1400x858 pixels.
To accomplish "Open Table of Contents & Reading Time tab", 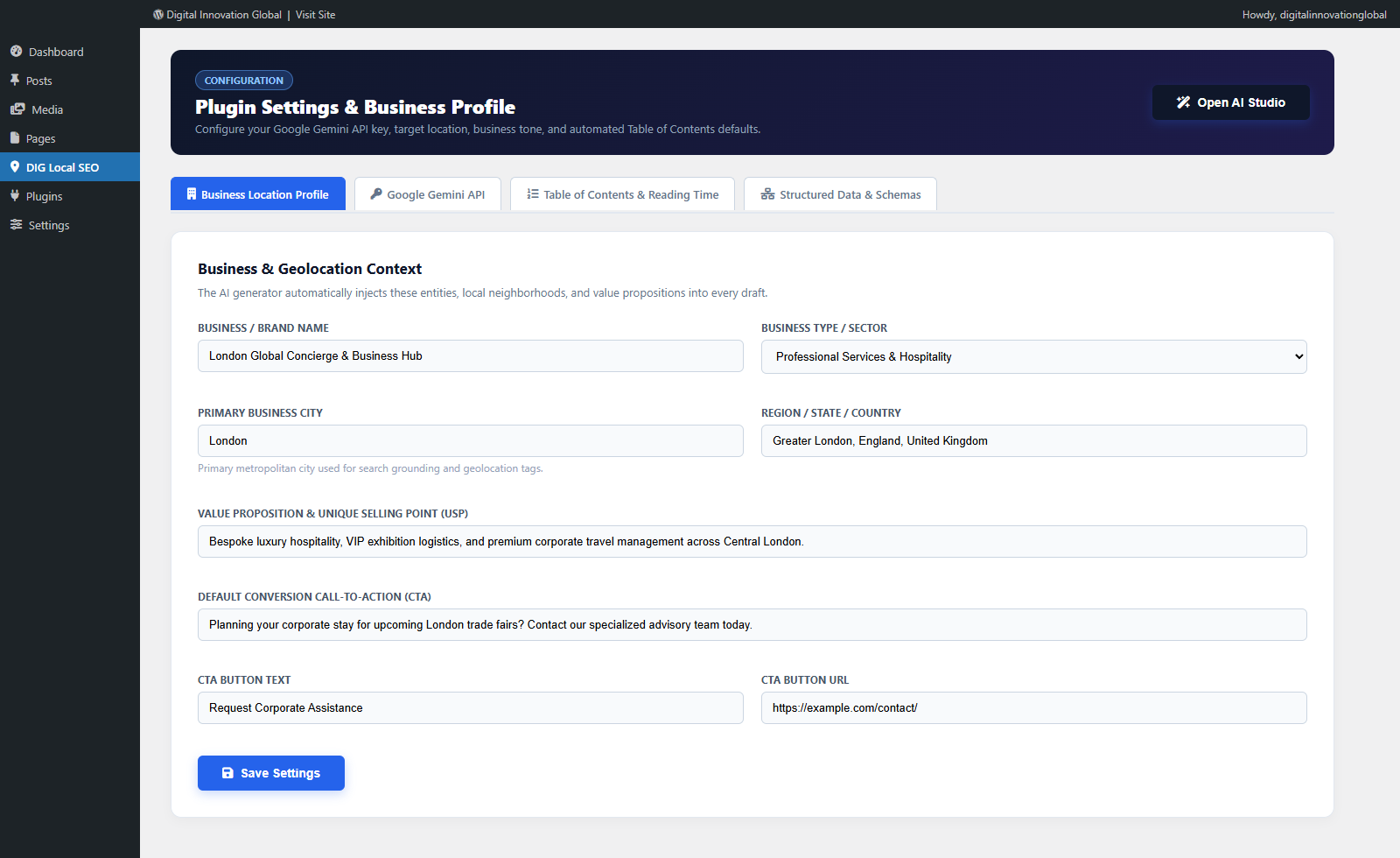I will pos(623,194).
